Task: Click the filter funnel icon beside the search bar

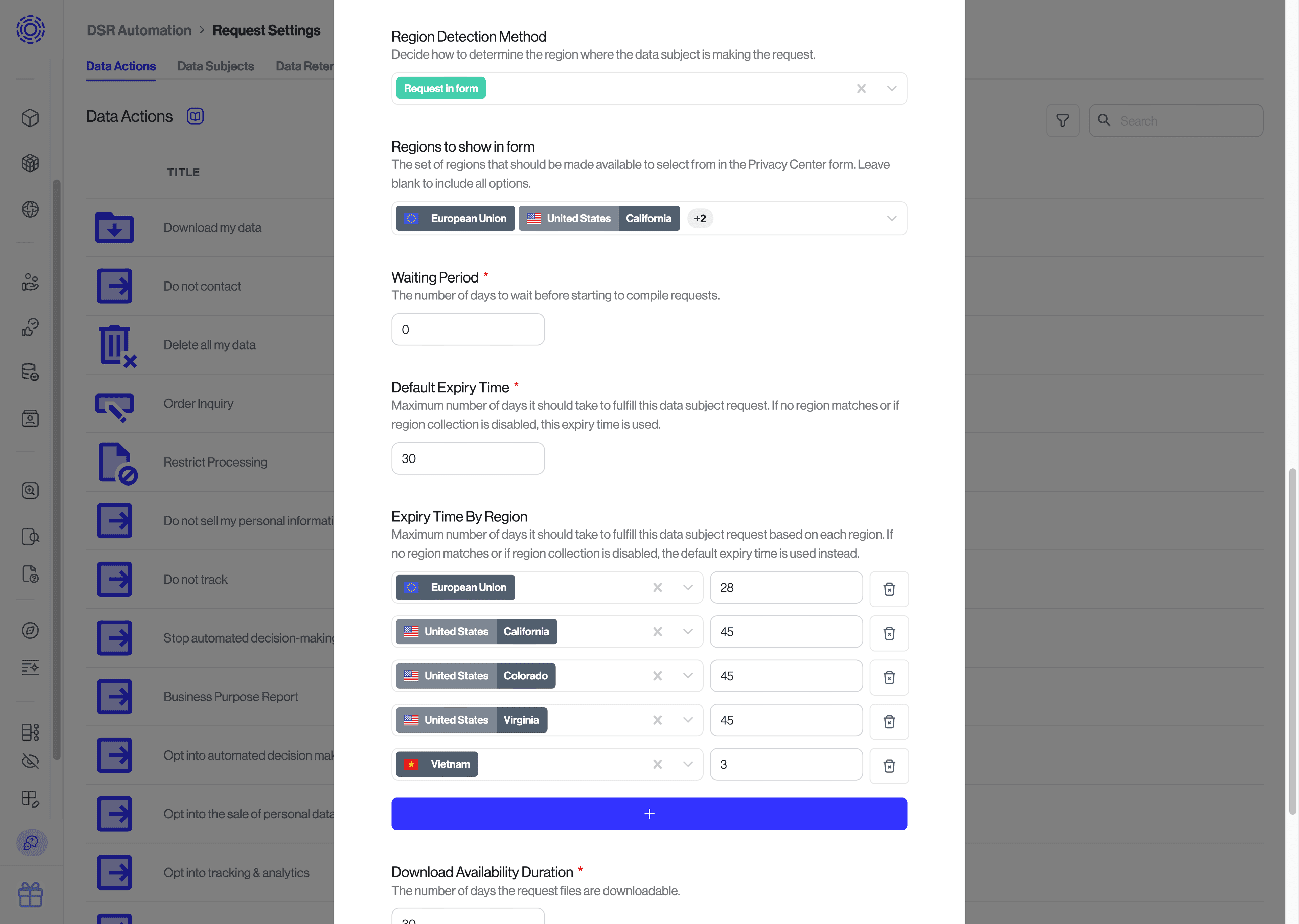Action: point(1063,120)
